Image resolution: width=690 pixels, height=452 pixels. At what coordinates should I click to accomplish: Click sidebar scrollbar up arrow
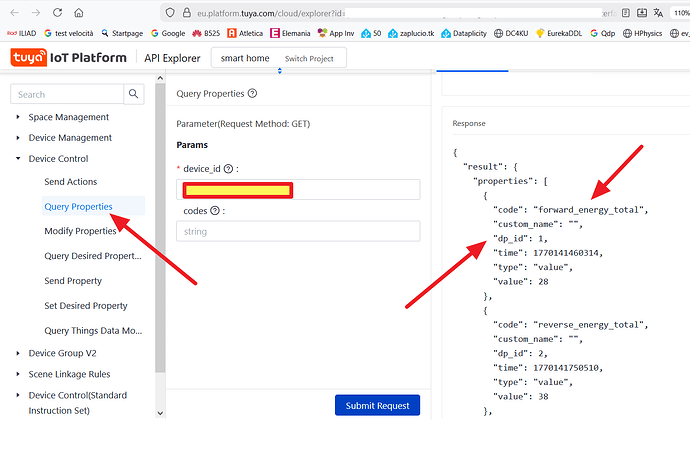tap(160, 78)
